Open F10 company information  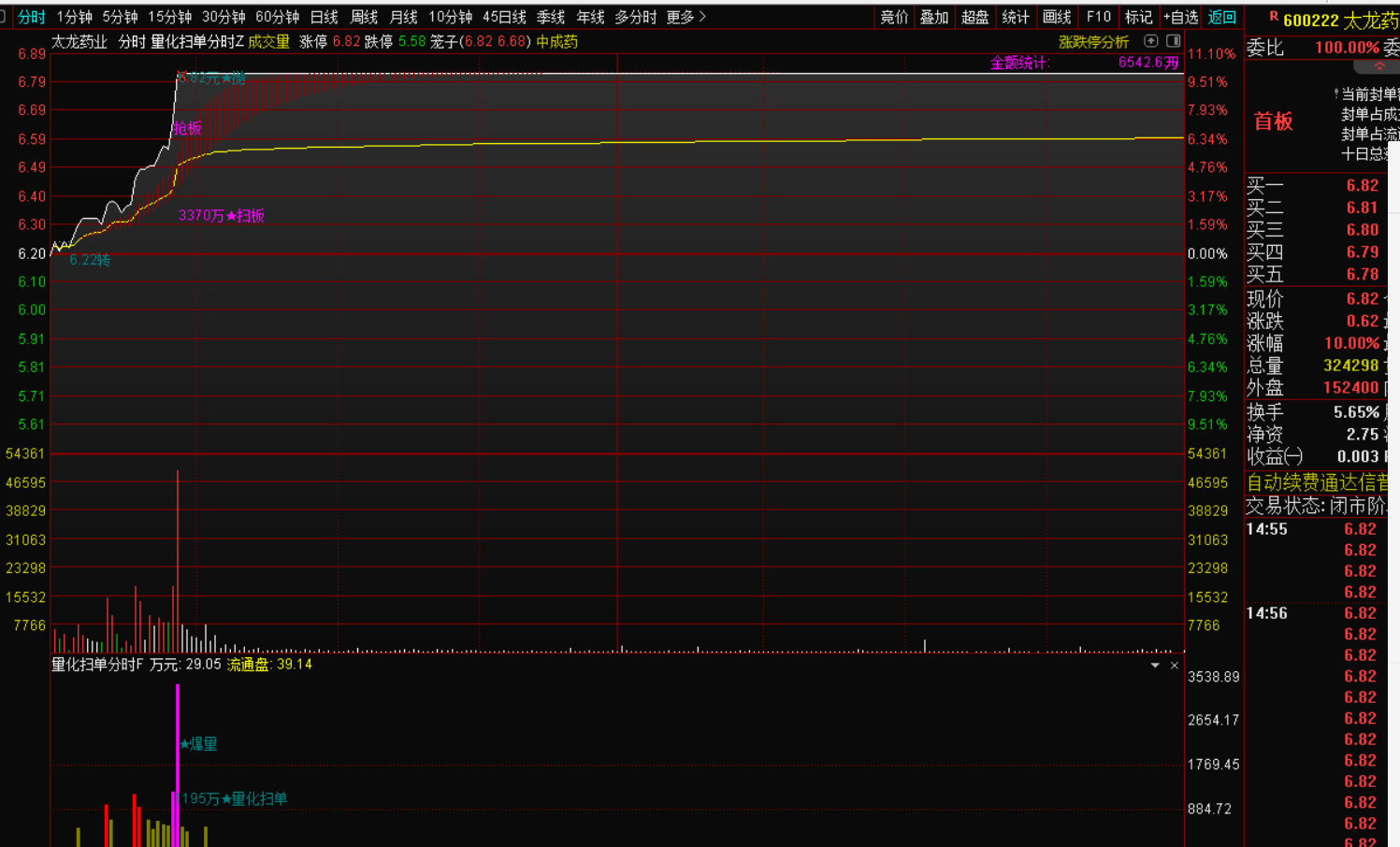pyautogui.click(x=1098, y=17)
